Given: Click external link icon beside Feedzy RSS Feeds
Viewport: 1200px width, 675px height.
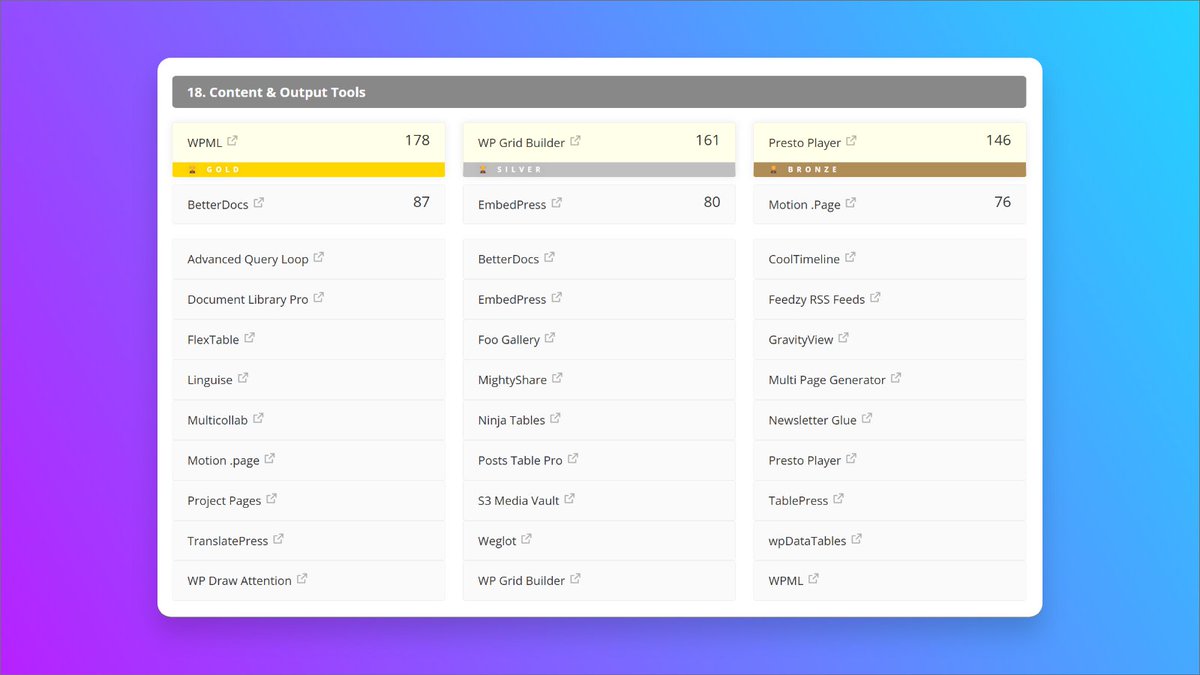Looking at the screenshot, I should pos(876,297).
